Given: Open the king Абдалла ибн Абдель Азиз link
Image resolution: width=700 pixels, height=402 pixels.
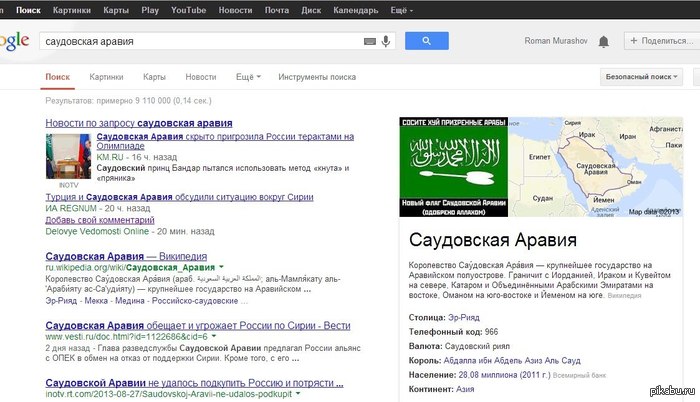Looking at the screenshot, I should pos(512,360).
